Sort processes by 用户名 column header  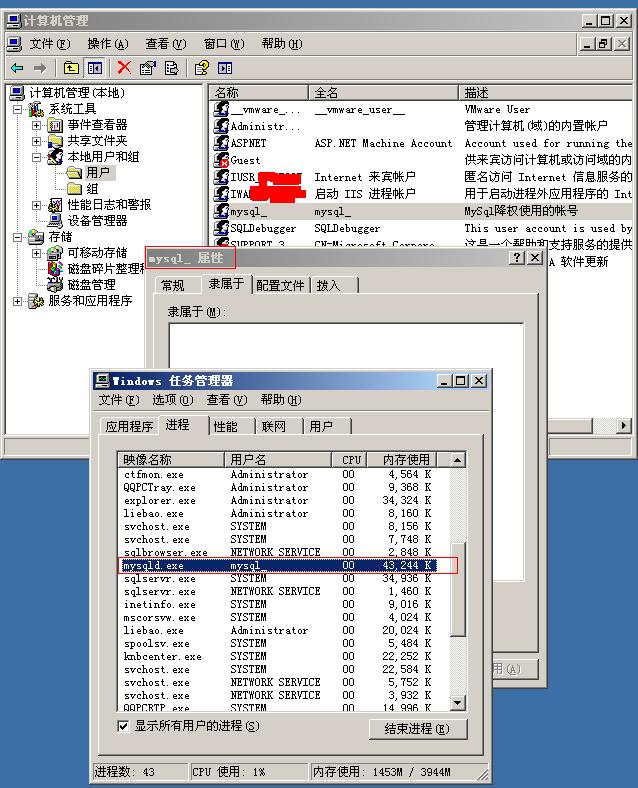point(278,459)
